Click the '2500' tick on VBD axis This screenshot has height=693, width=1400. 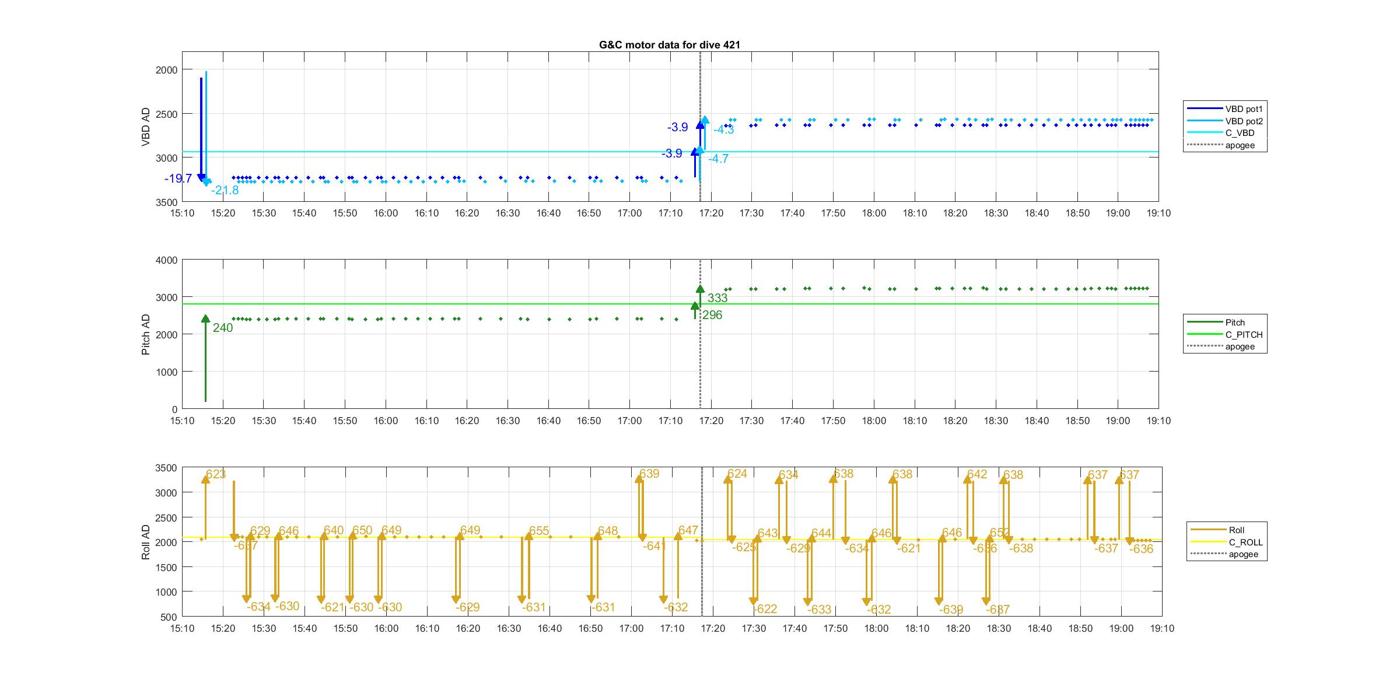[x=166, y=114]
